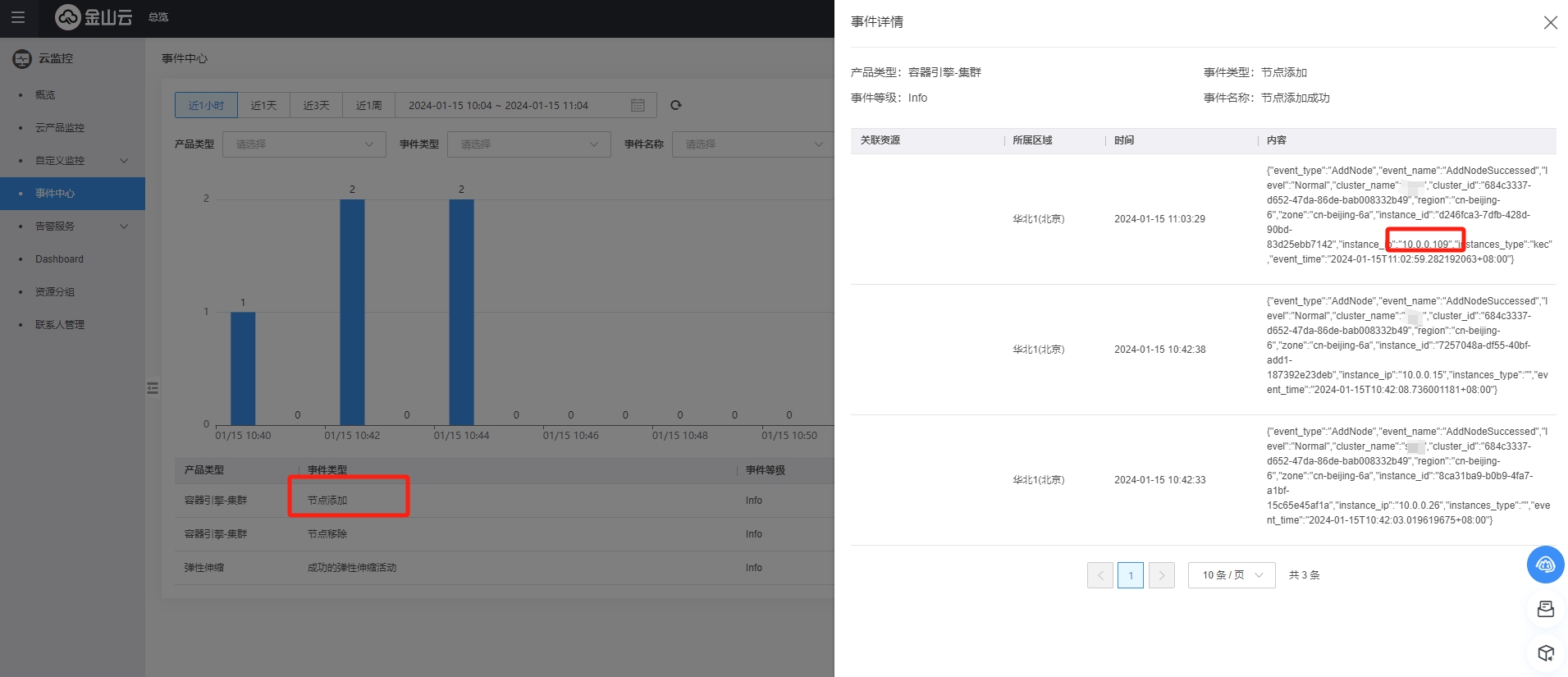Image resolution: width=1568 pixels, height=677 pixels.
Task: Open the blue floating support assistant icon
Action: 1545,565
